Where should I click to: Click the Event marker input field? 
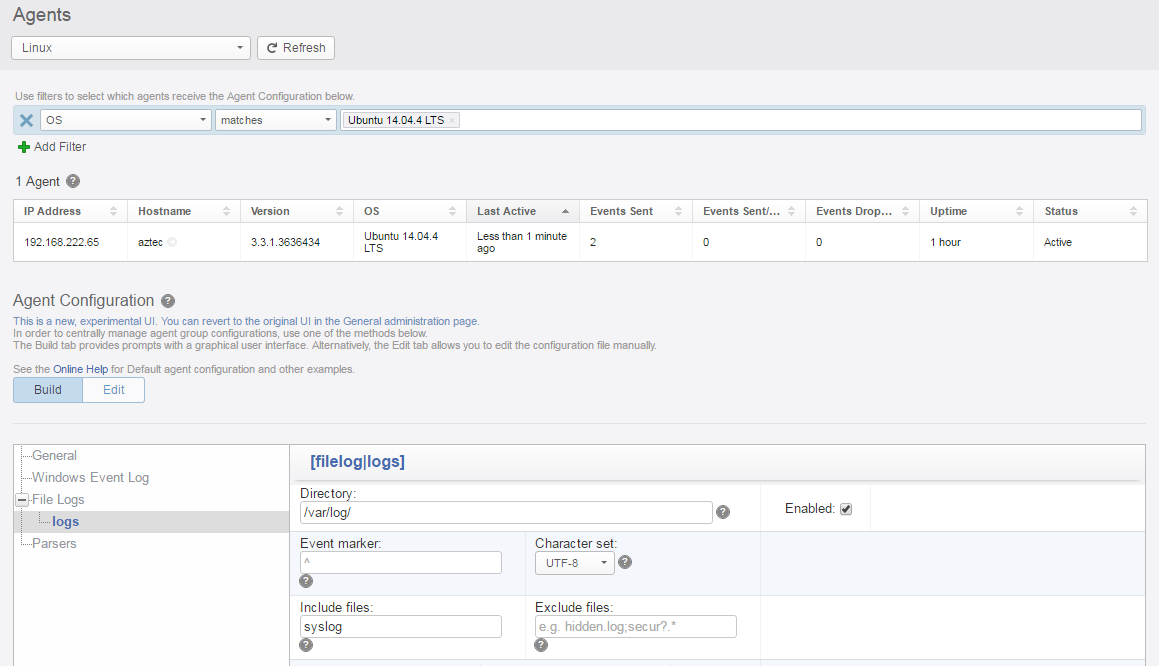coord(401,563)
